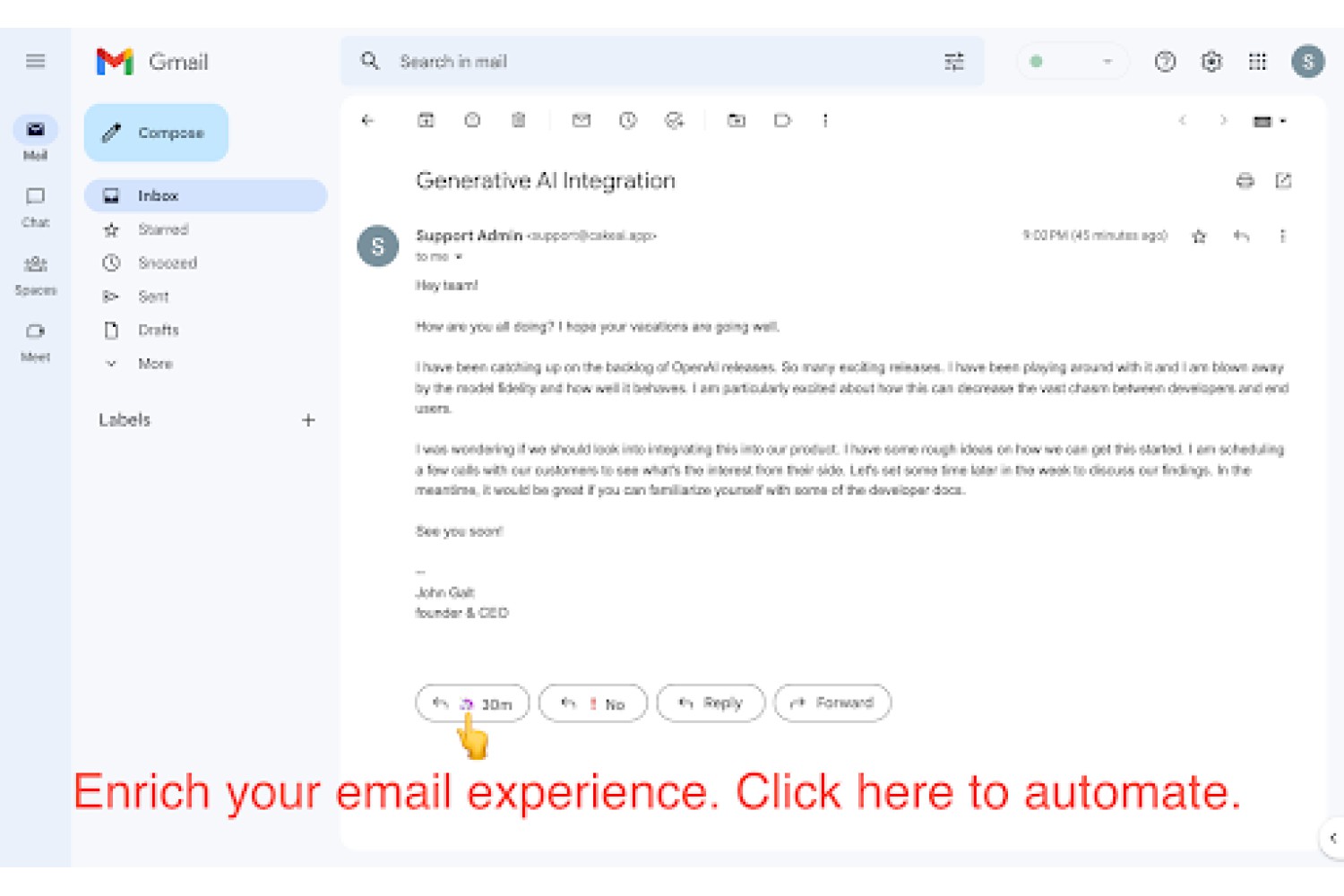Toggle the main menu hamburger
The image size is (1344, 896).
click(x=36, y=61)
